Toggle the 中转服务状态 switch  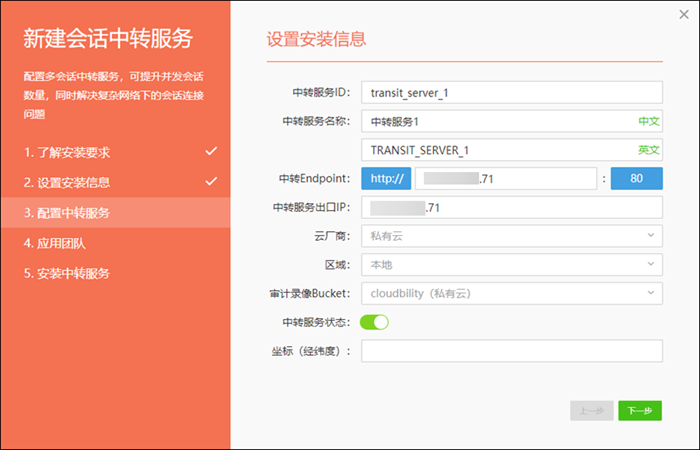tap(374, 322)
